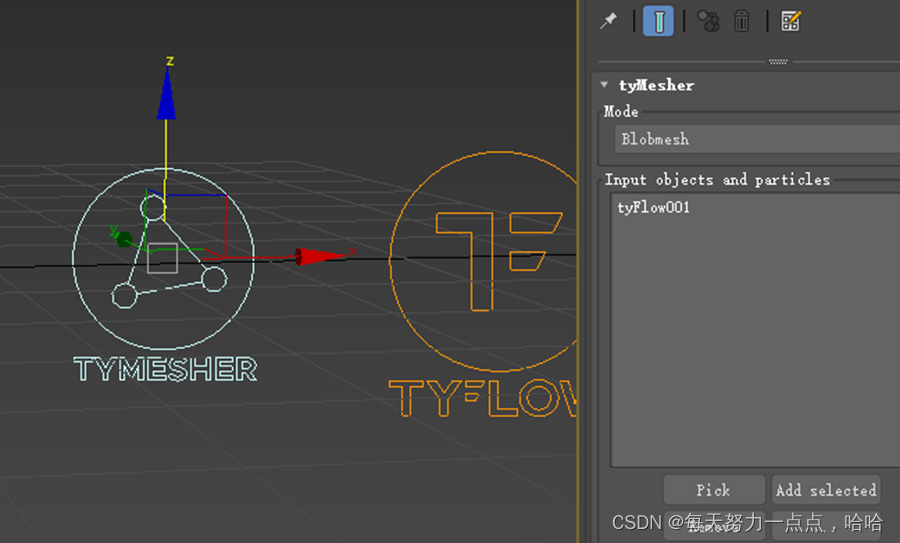Click the Pin Stack pushpin icon
This screenshot has width=900, height=543.
click(608, 21)
